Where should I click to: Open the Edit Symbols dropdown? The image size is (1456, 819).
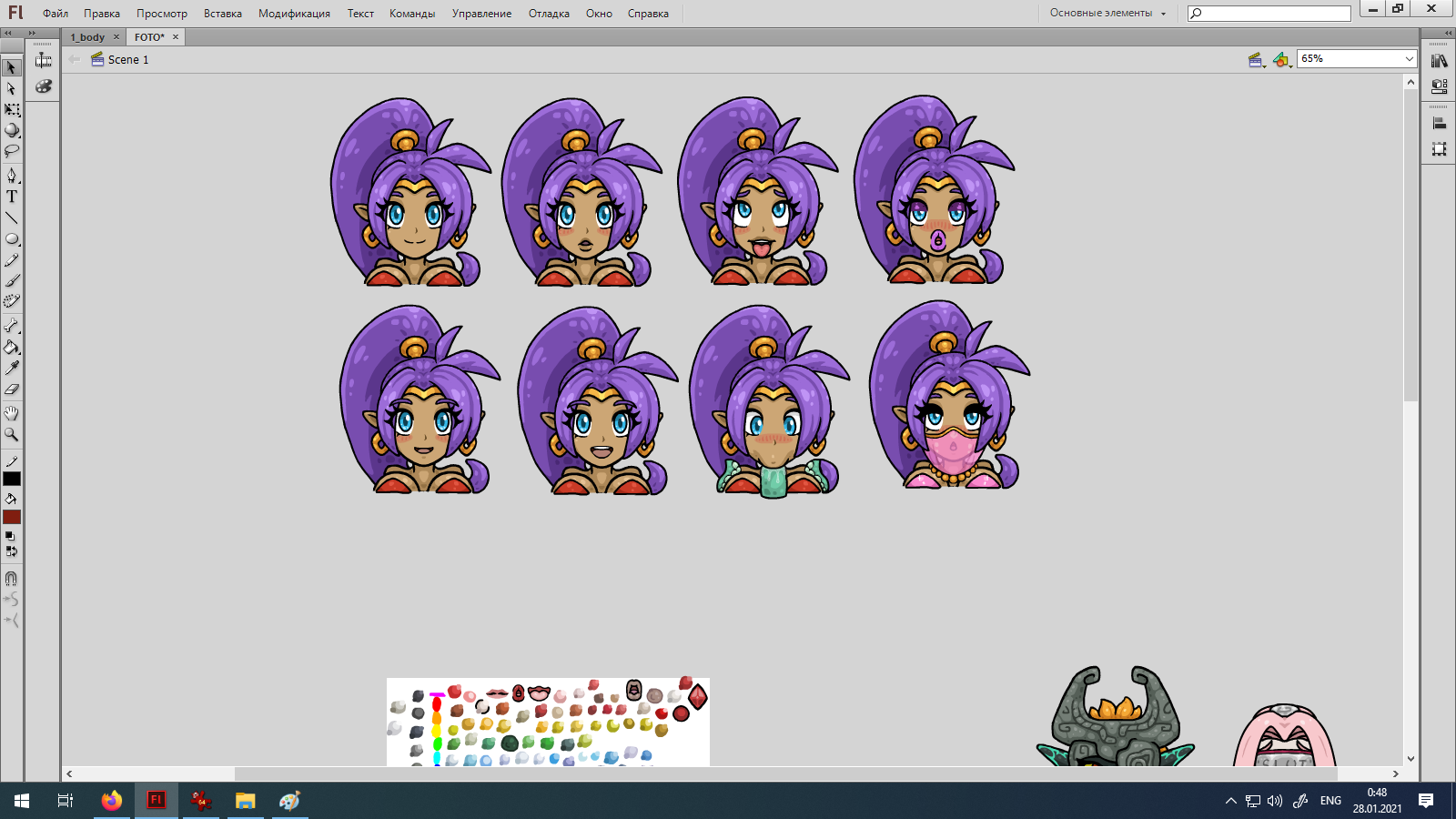pyautogui.click(x=1282, y=60)
